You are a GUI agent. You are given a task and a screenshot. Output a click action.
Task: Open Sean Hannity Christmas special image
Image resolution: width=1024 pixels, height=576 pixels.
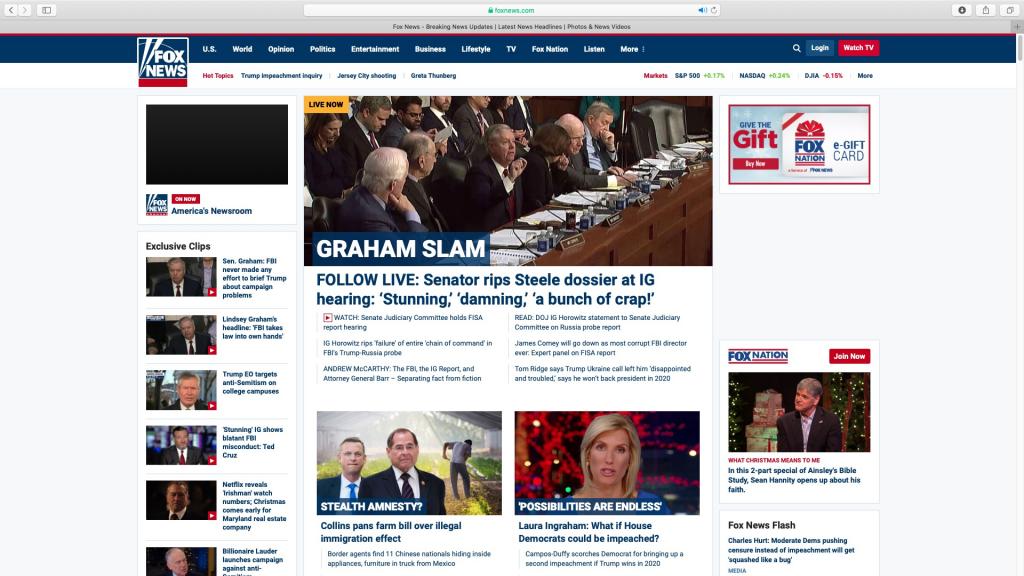799,412
